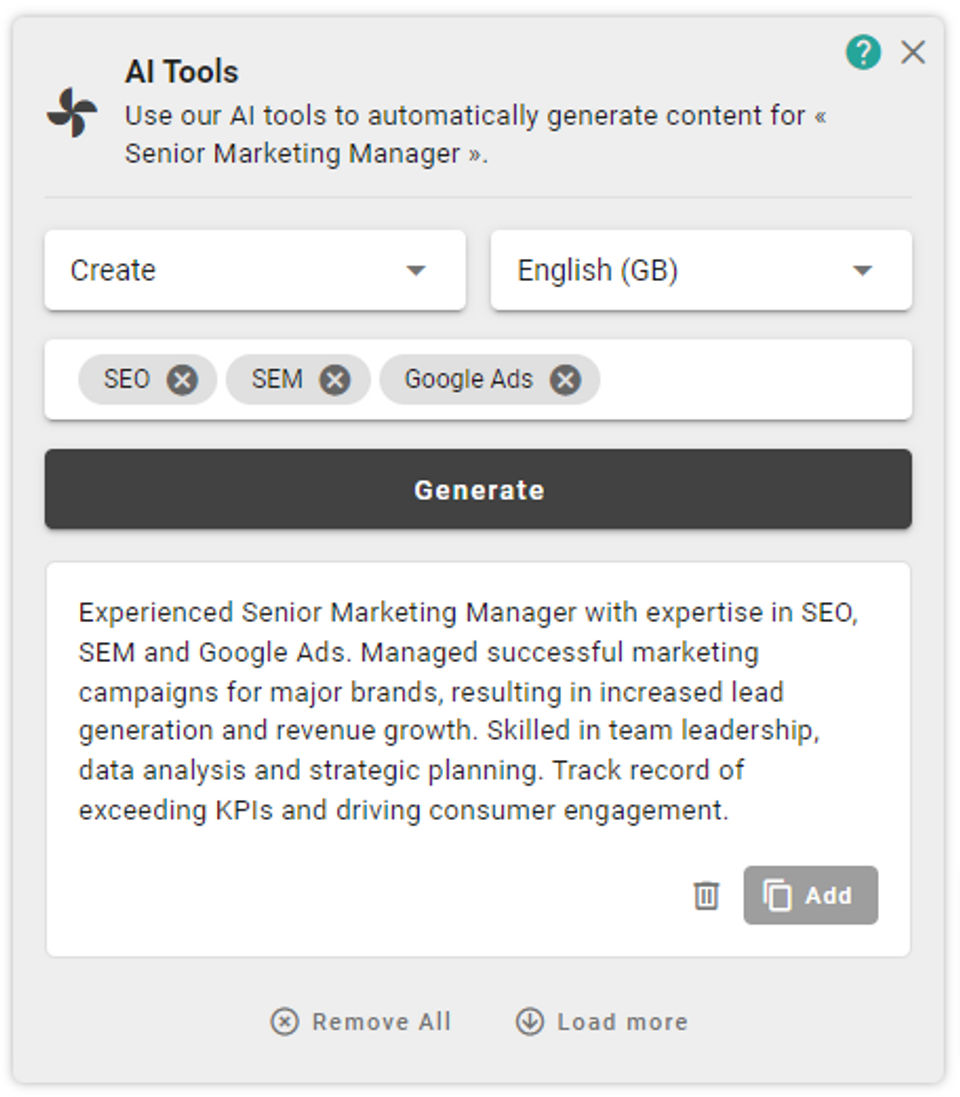The width and height of the screenshot is (960, 1097).
Task: Click the Remove All link
Action: [381, 1021]
